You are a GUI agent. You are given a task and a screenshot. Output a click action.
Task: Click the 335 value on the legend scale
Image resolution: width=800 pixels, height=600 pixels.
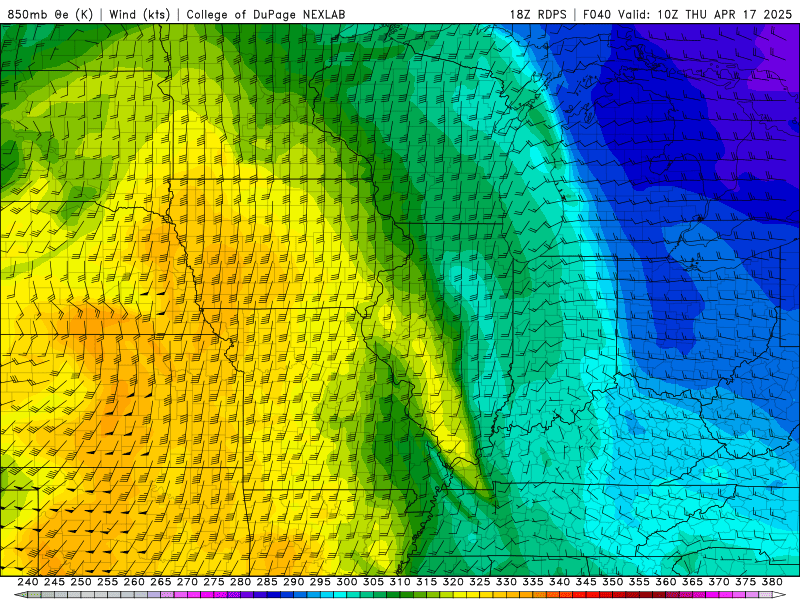(533, 582)
